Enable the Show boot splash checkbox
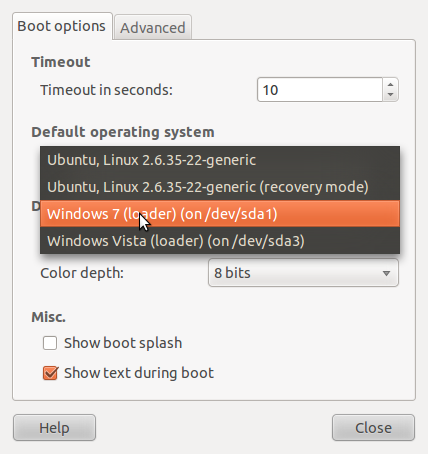428x454 pixels. 50,343
